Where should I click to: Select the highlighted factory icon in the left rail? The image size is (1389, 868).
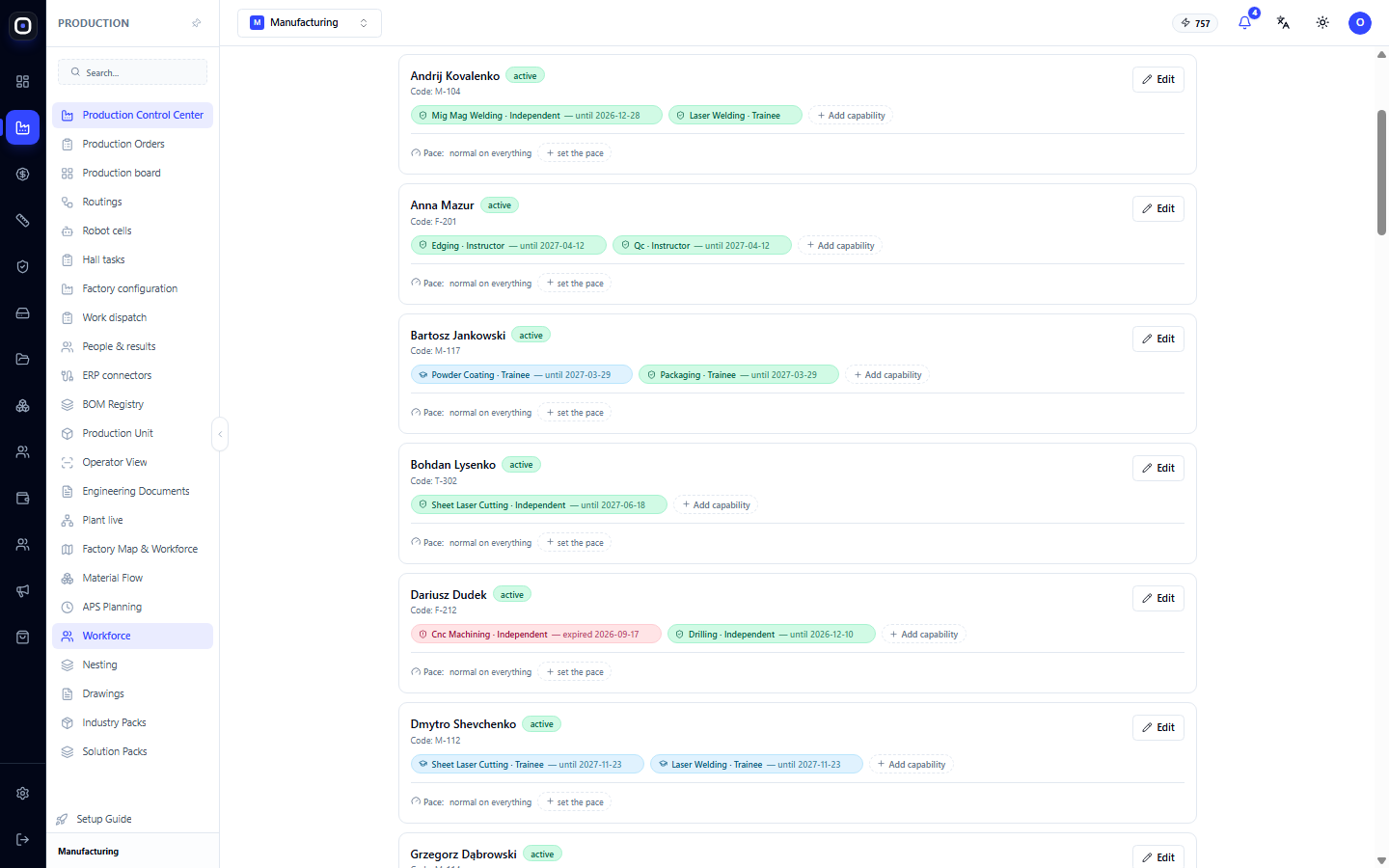pos(23,127)
